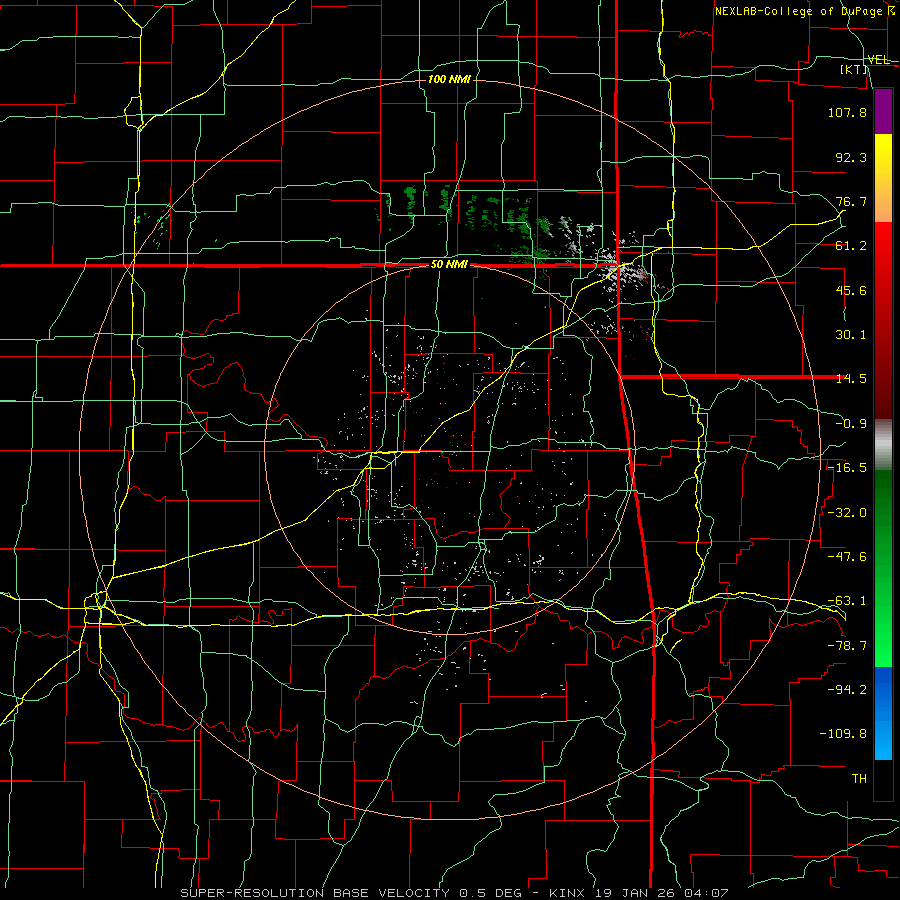Screen dimensions: 900x900
Task: Click the VEL legend heading
Action: pos(878,60)
